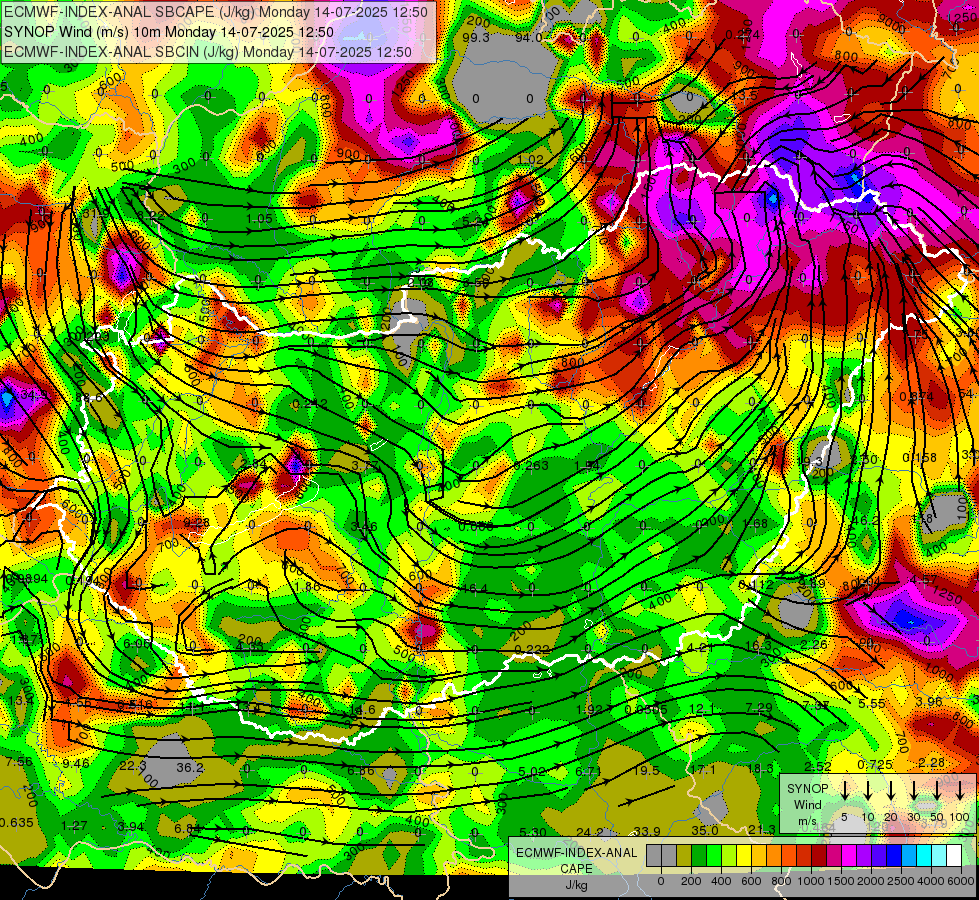Click the 3.46 value on map
Viewport: 979px width, 900px height.
364,527
